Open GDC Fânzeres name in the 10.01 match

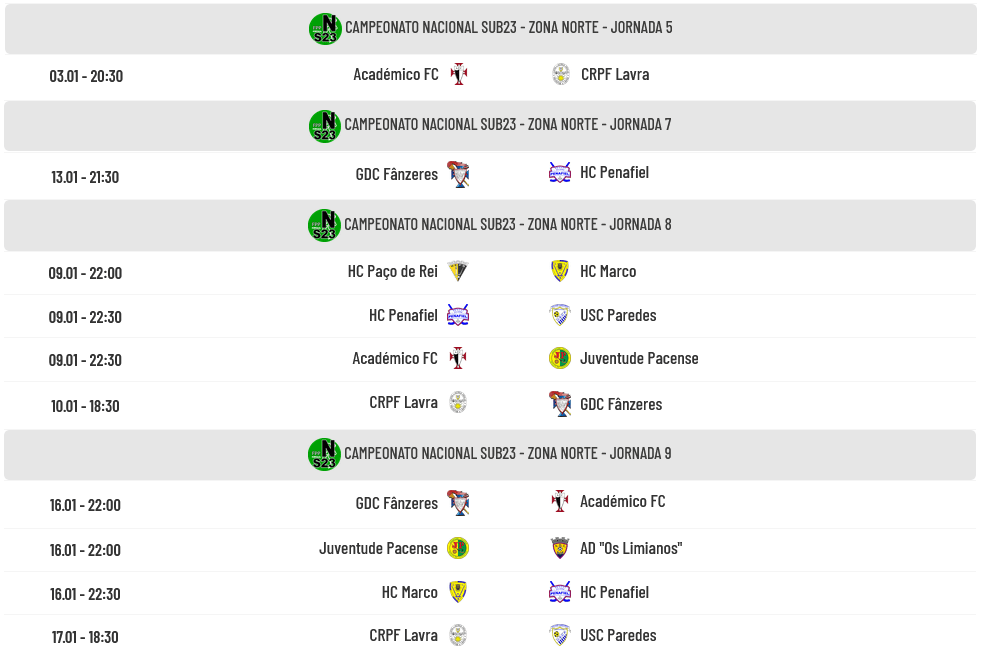point(621,404)
